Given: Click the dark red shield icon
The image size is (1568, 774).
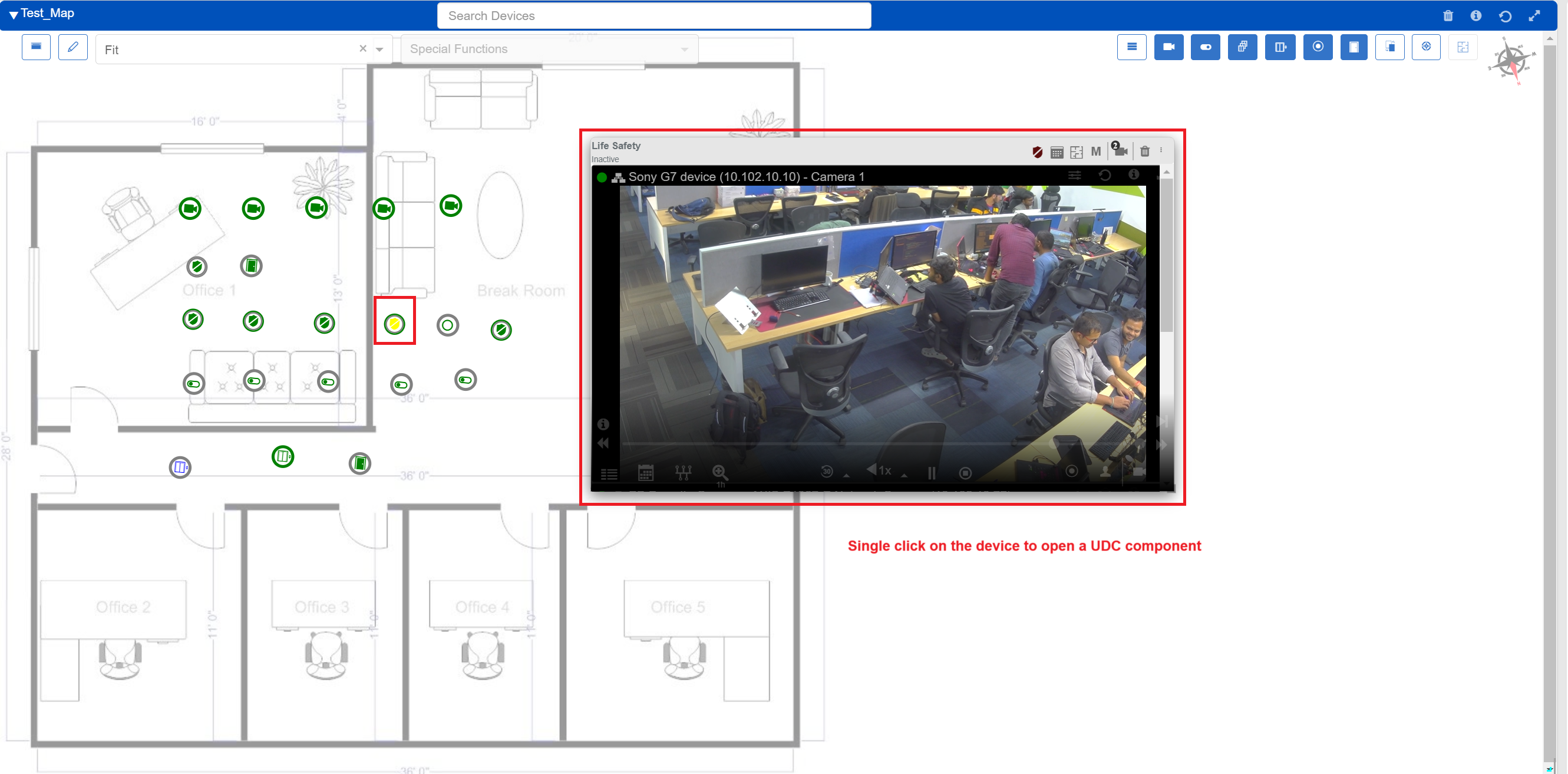Looking at the screenshot, I should [1037, 151].
